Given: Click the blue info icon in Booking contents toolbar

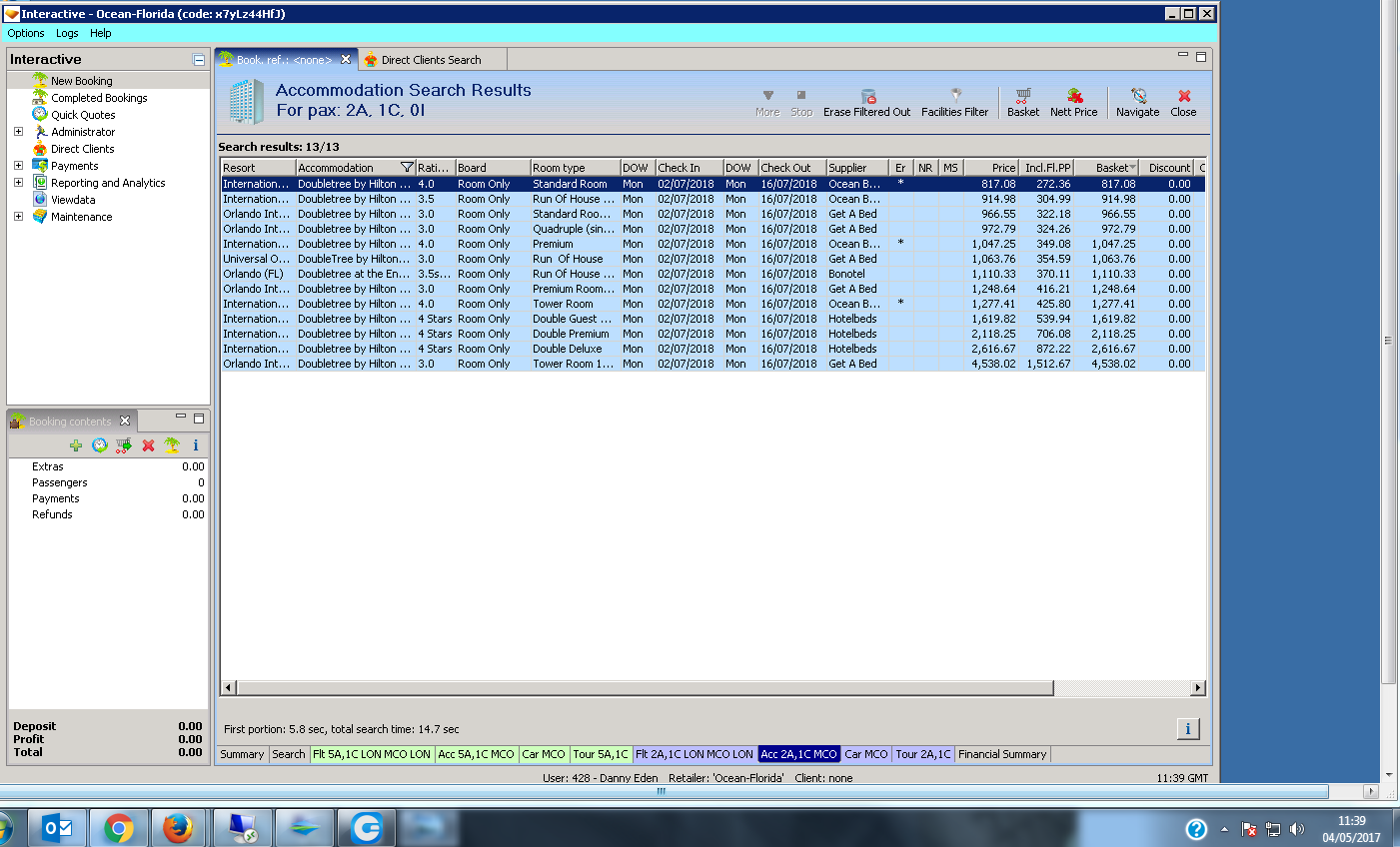Looking at the screenshot, I should click(x=196, y=445).
